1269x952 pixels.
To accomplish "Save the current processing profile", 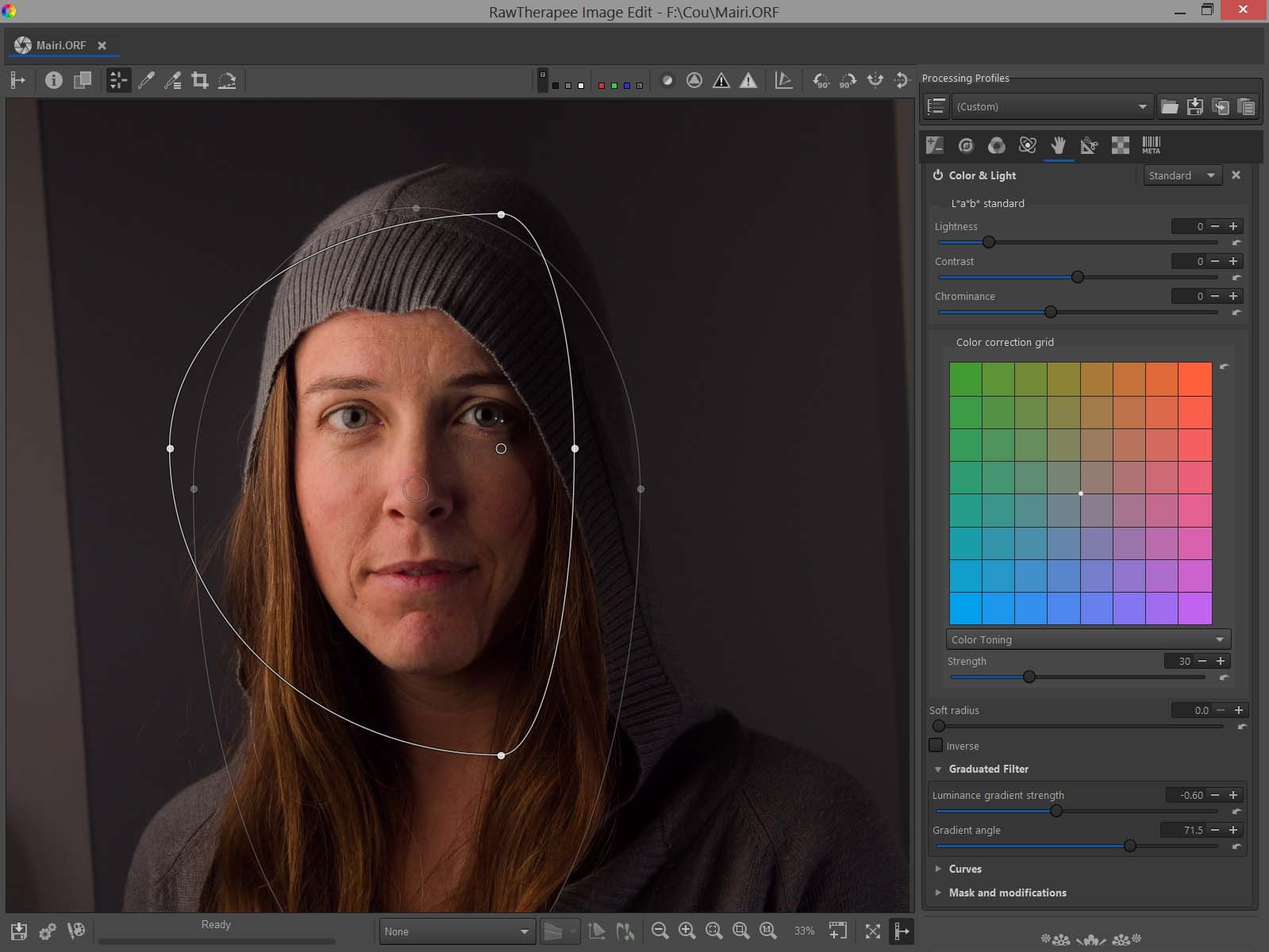I will [x=1195, y=106].
